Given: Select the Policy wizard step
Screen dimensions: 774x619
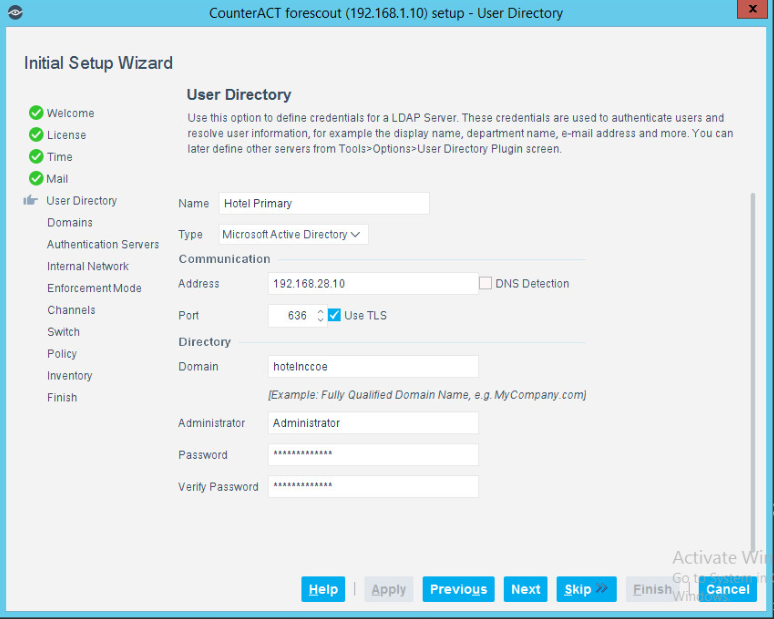Looking at the screenshot, I should (62, 353).
